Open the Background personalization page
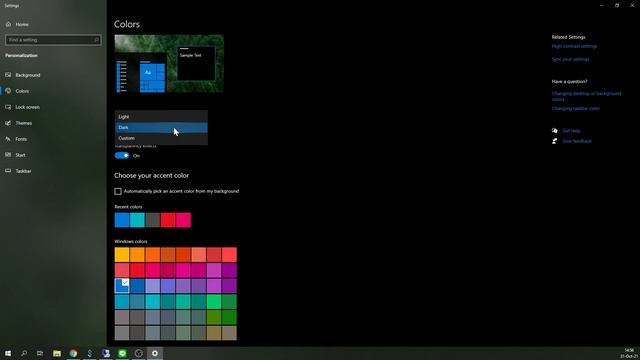This screenshot has height=360, width=640. (x=23, y=75)
